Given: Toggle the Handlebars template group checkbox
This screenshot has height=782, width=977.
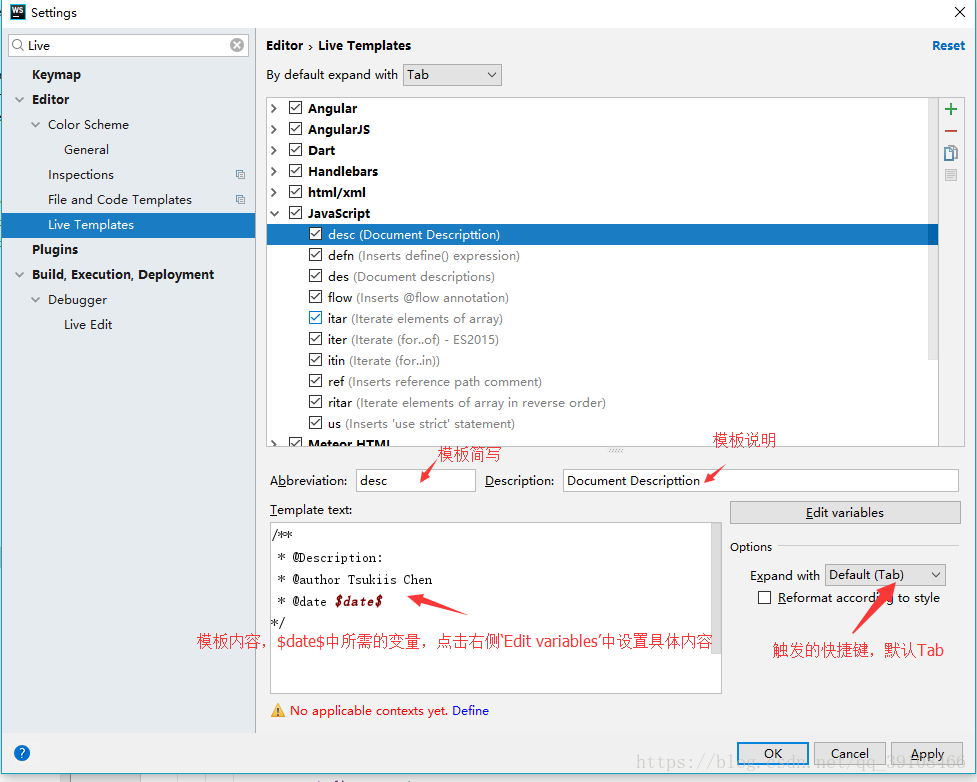Looking at the screenshot, I should tap(295, 171).
